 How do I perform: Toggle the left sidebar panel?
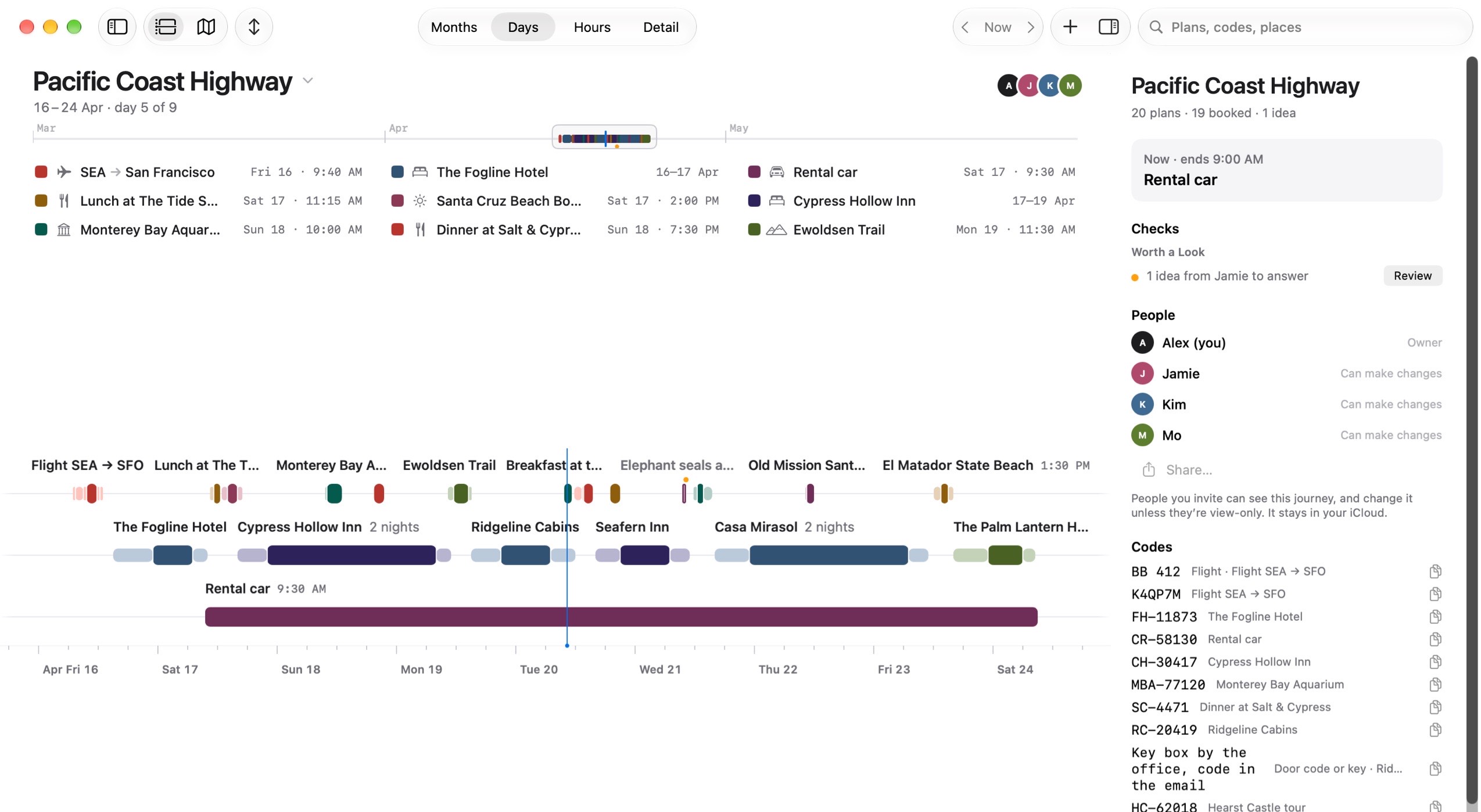point(117,27)
